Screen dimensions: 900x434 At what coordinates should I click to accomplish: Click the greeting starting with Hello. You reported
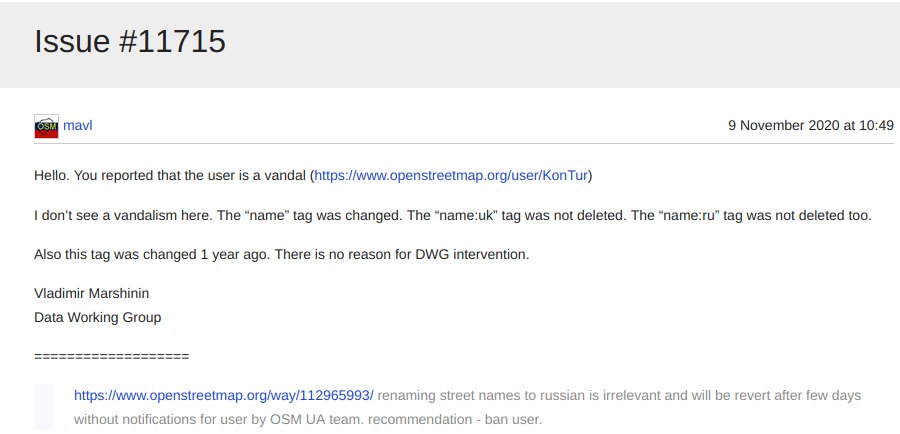(x=313, y=175)
